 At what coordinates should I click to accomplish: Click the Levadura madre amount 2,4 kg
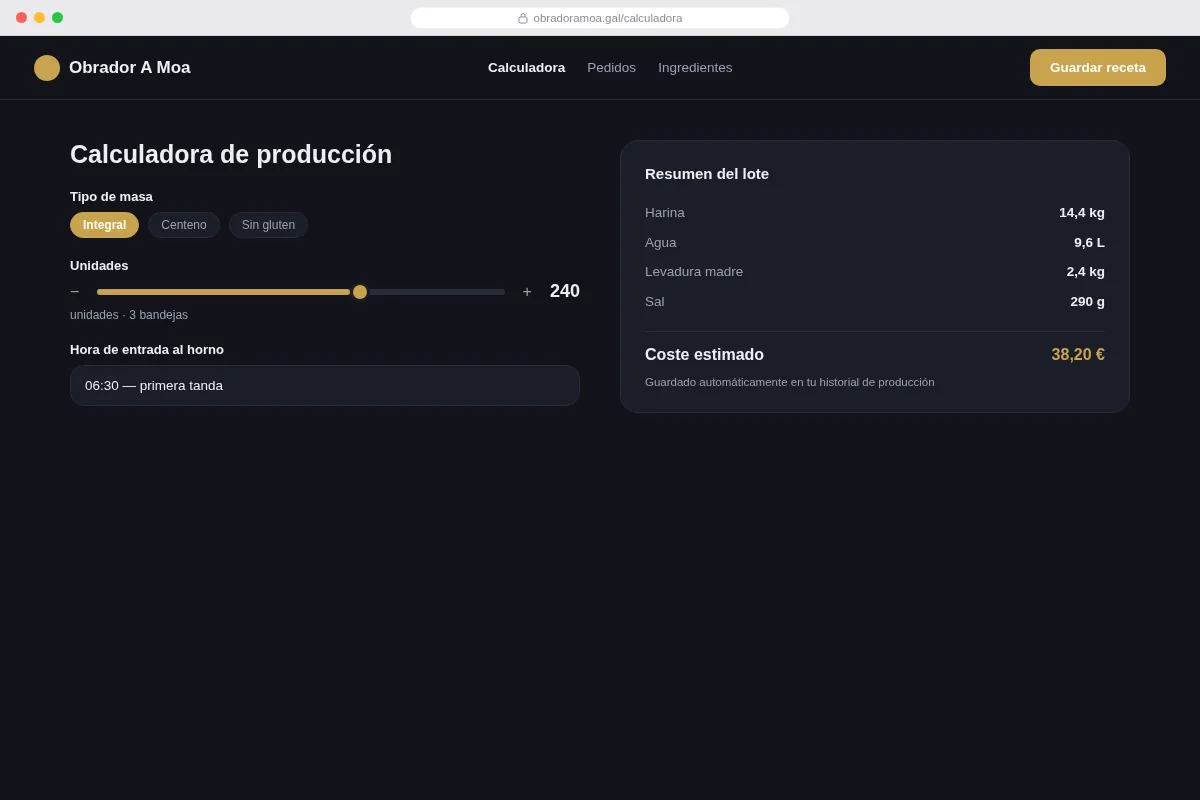1086,271
